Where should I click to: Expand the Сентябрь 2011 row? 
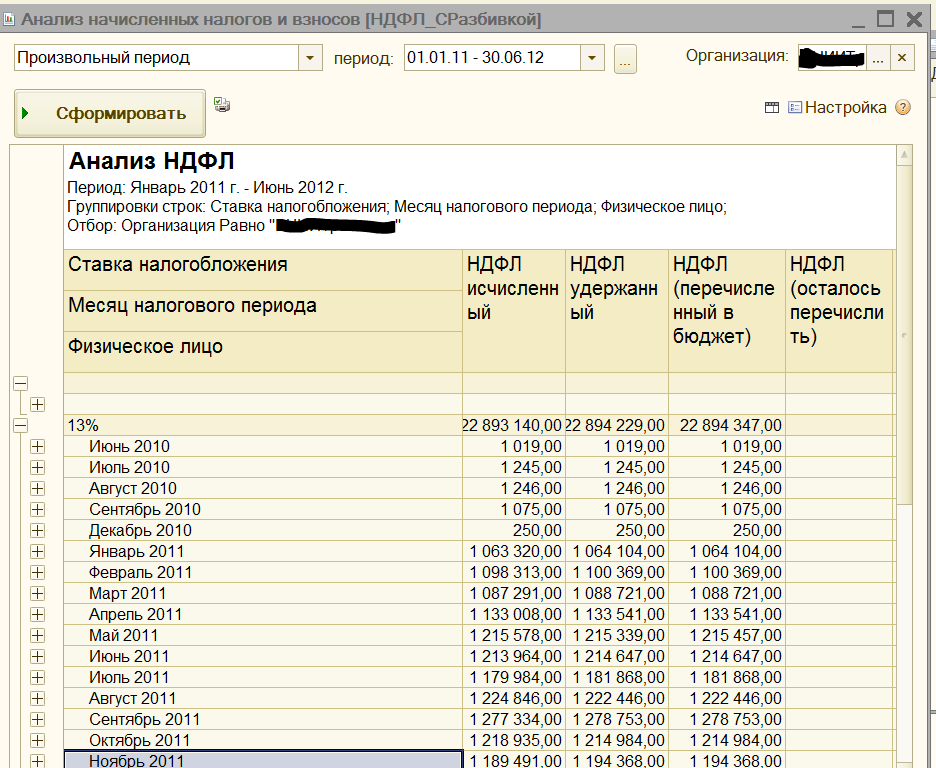pos(37,719)
